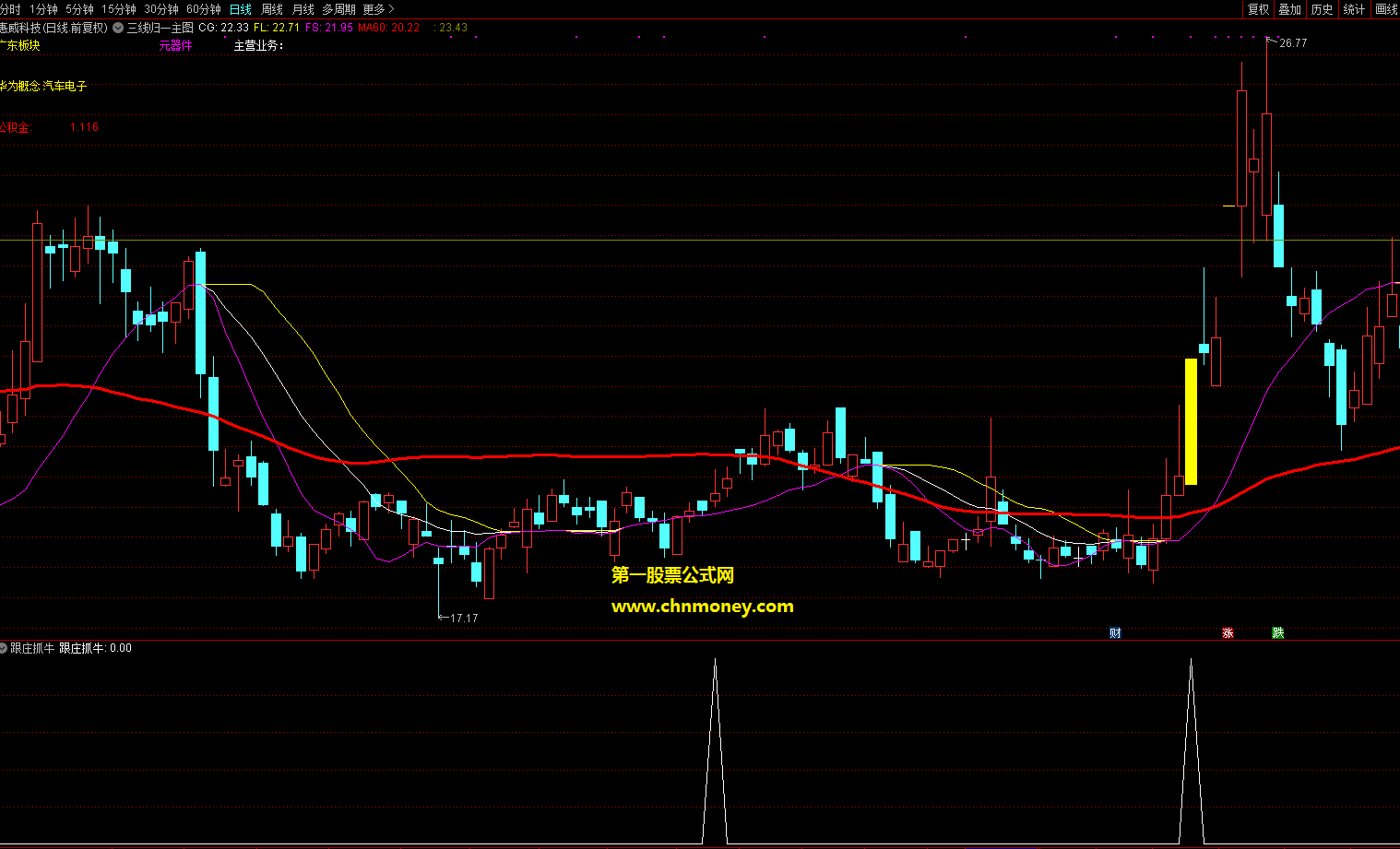Click the 跟庄抓牛: 0.00 indicator value
1400x849 pixels.
pyautogui.click(x=96, y=648)
